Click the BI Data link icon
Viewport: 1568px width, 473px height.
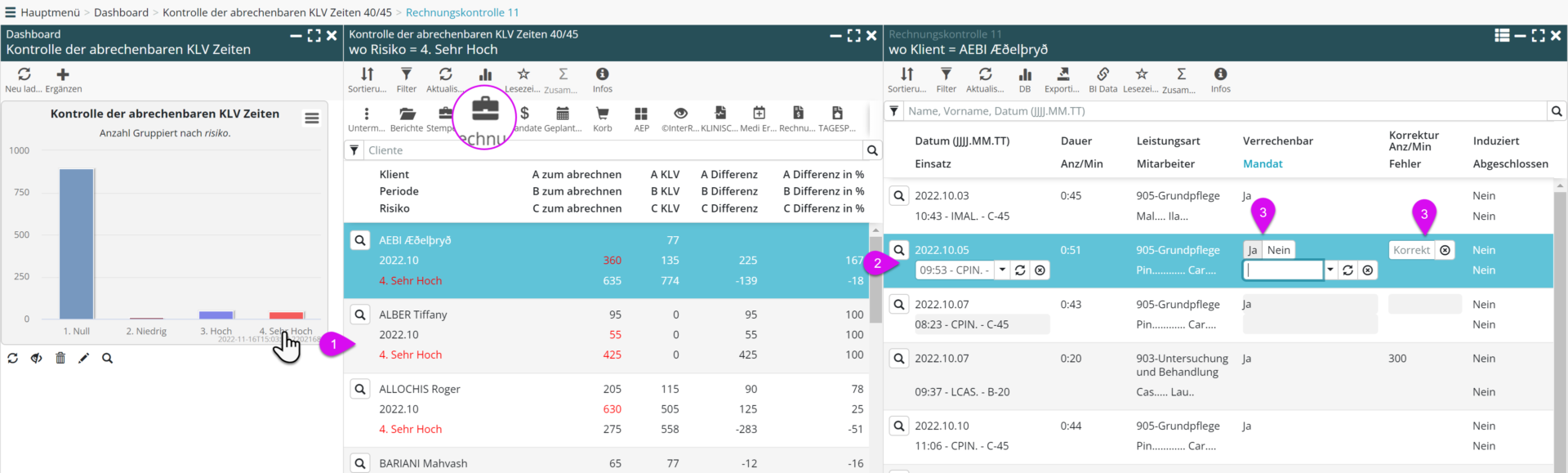pyautogui.click(x=1102, y=75)
